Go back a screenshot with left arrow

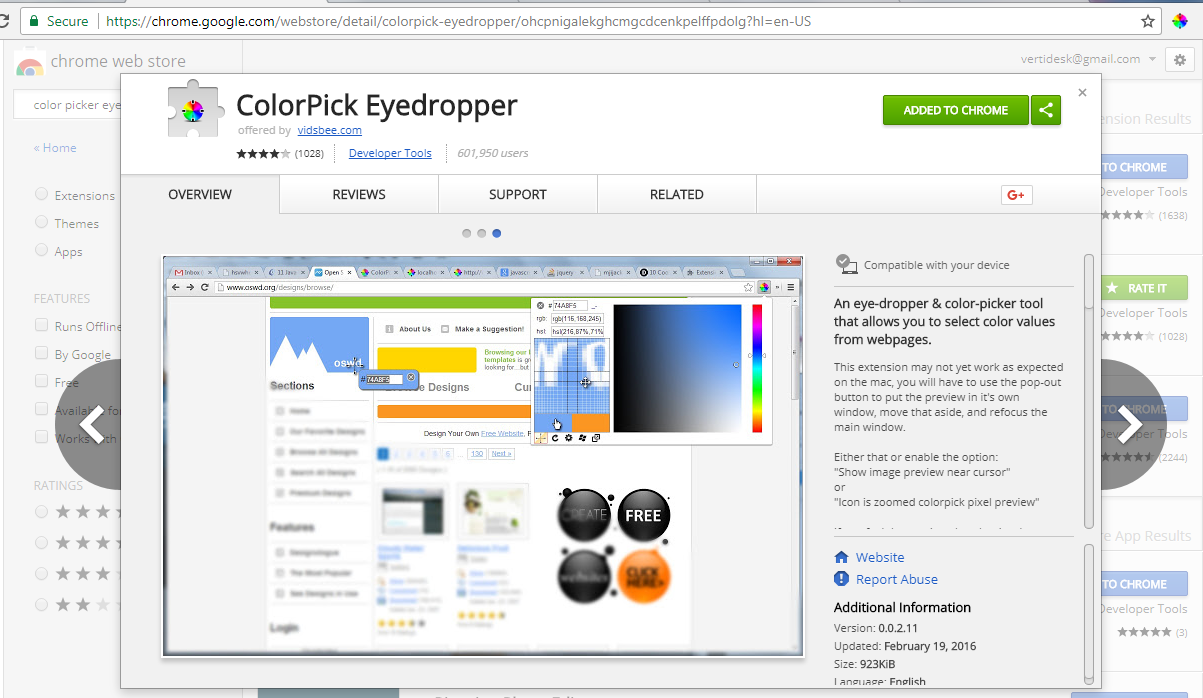(91, 424)
